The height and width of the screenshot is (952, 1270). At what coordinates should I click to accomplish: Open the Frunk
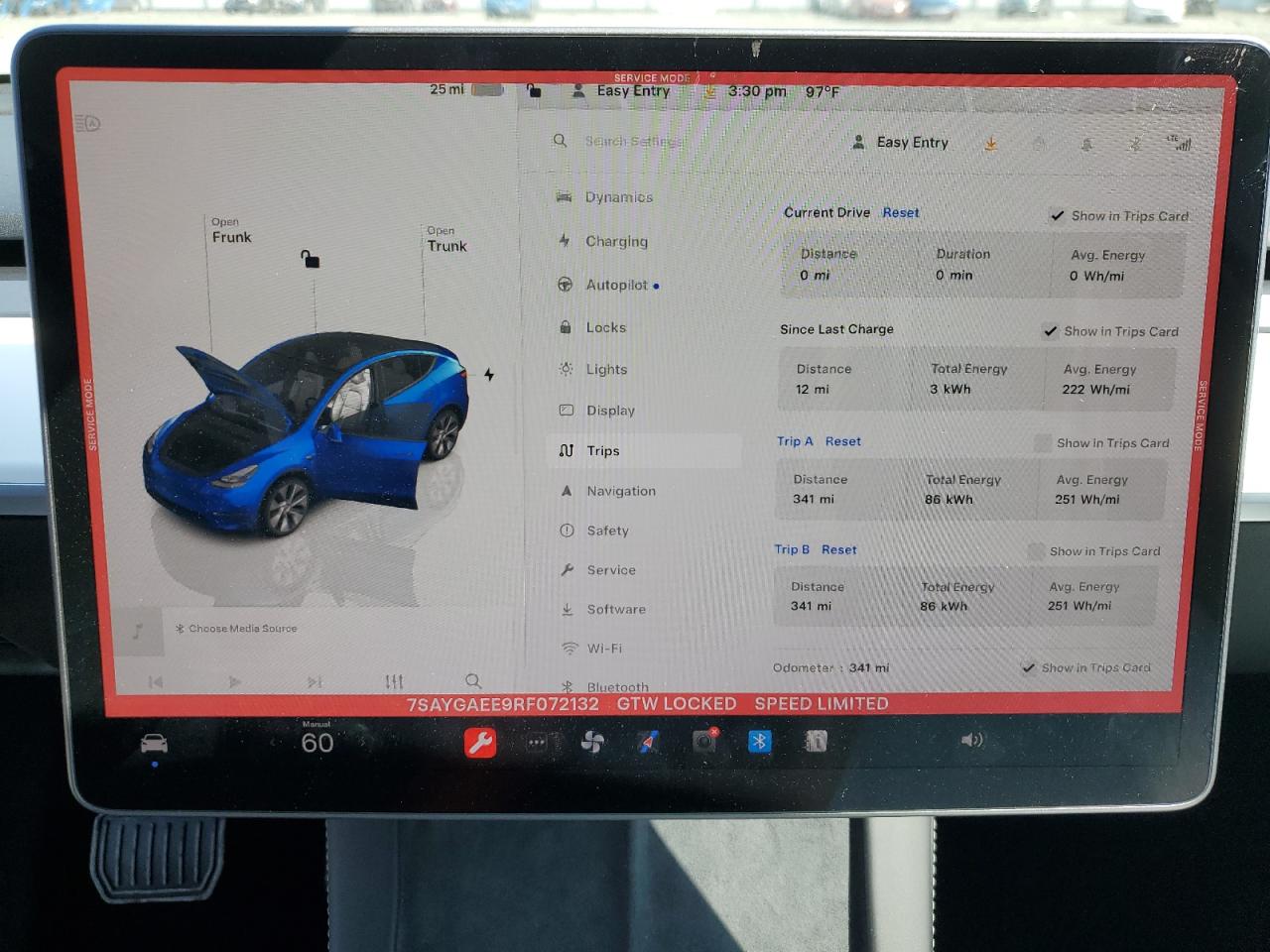[x=231, y=231]
